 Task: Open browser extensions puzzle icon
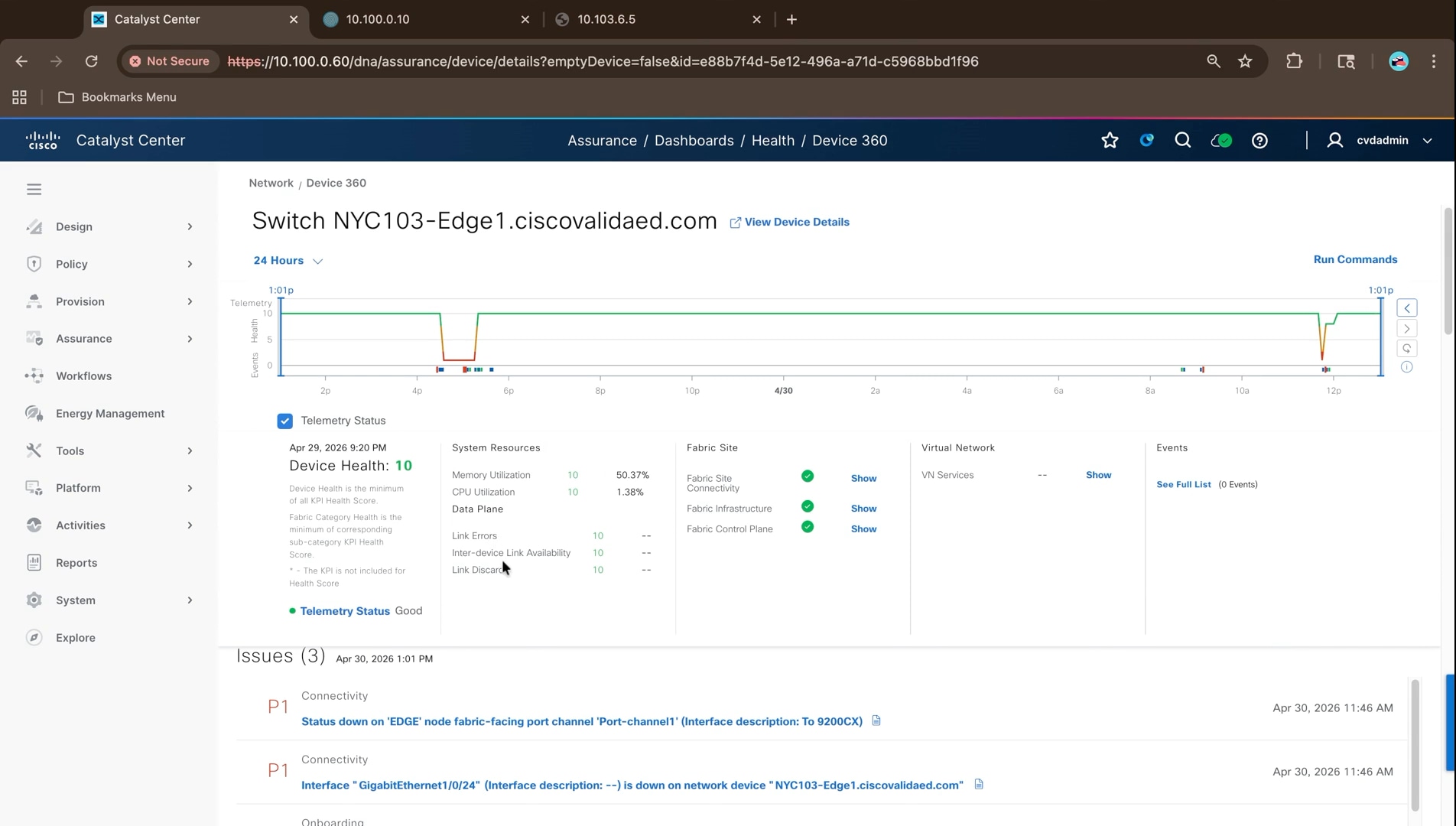pyautogui.click(x=1294, y=61)
